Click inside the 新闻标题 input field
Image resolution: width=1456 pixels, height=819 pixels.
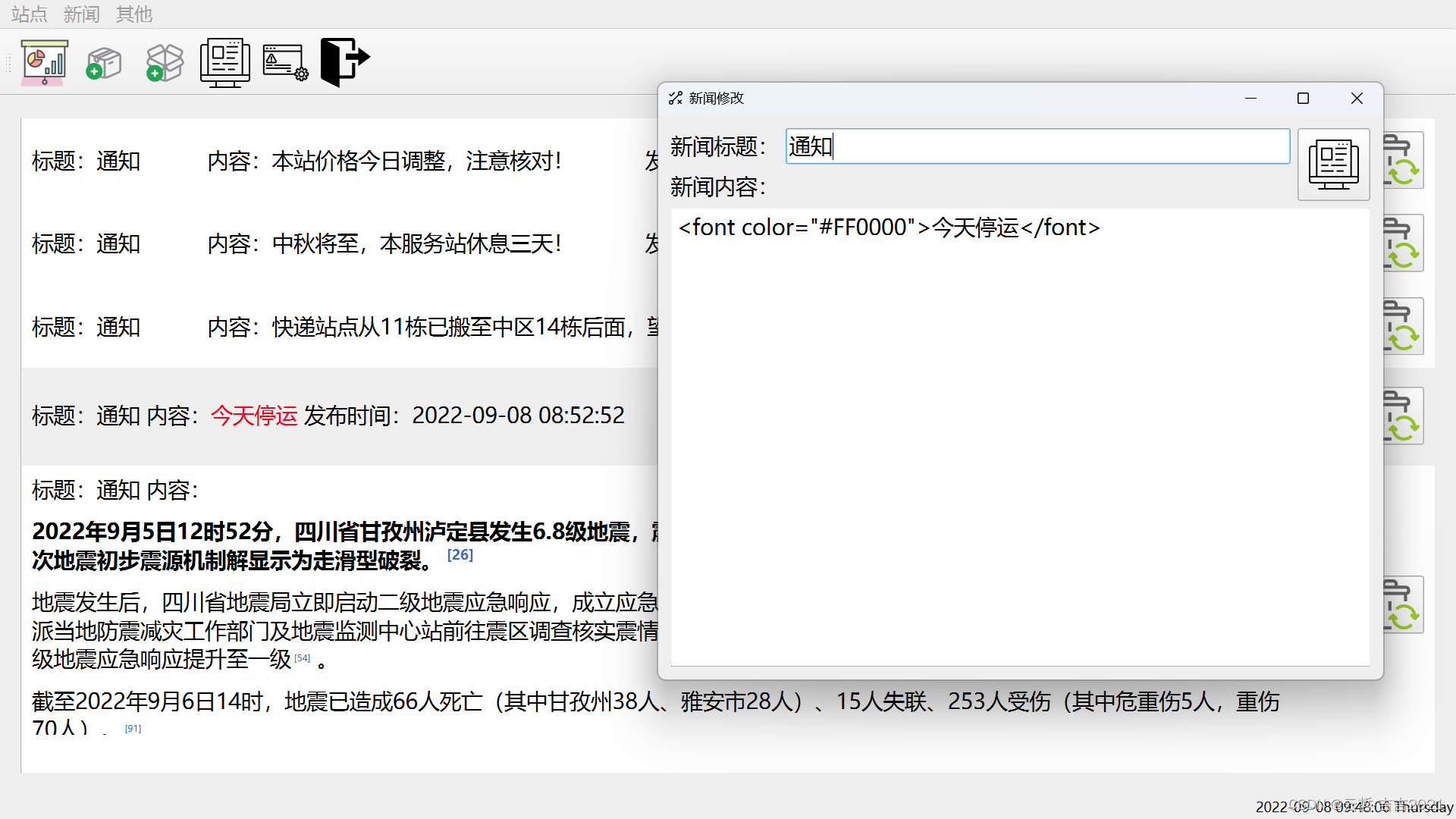click(x=1037, y=146)
